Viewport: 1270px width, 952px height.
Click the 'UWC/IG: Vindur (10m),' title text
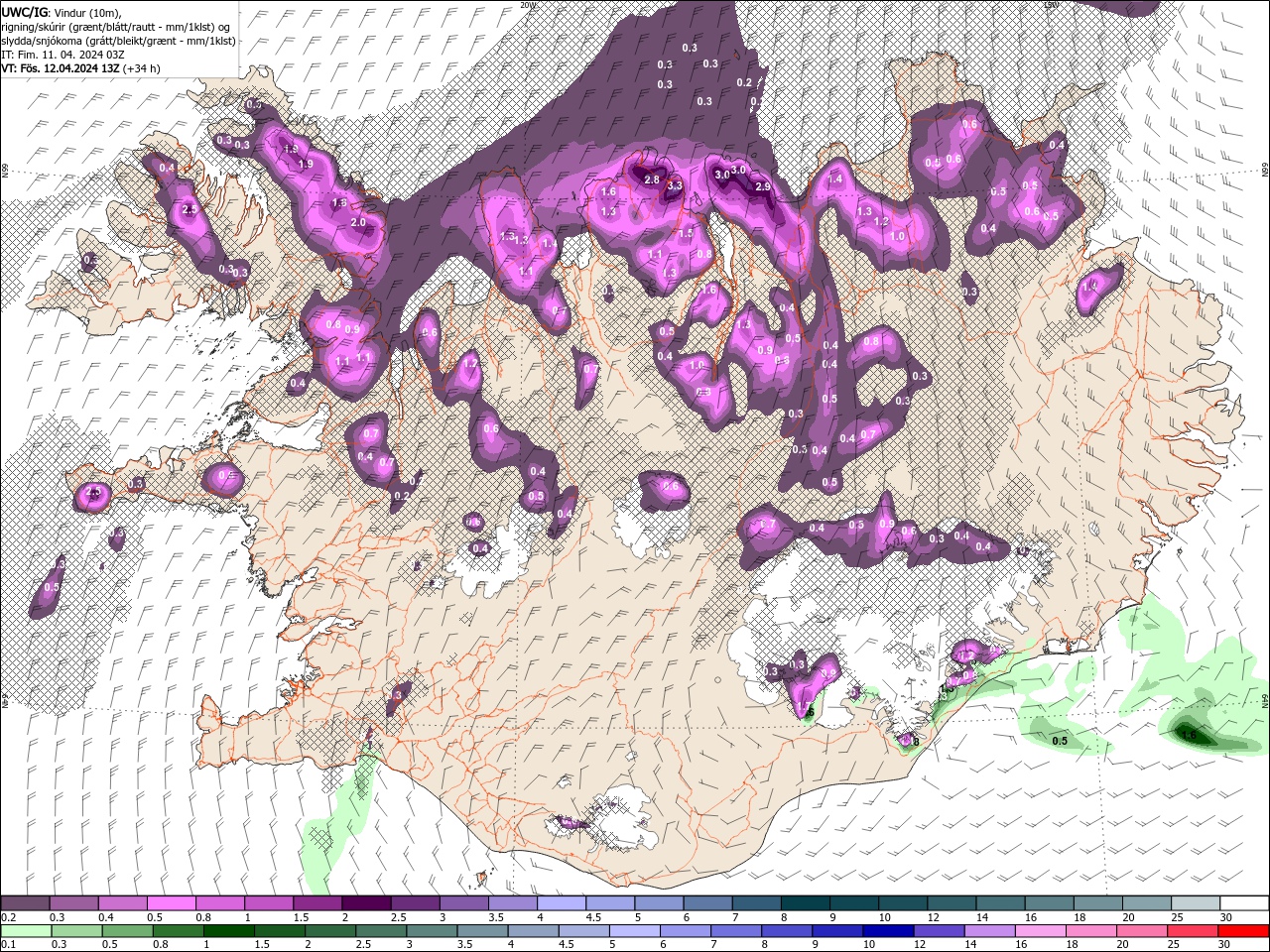(60, 12)
